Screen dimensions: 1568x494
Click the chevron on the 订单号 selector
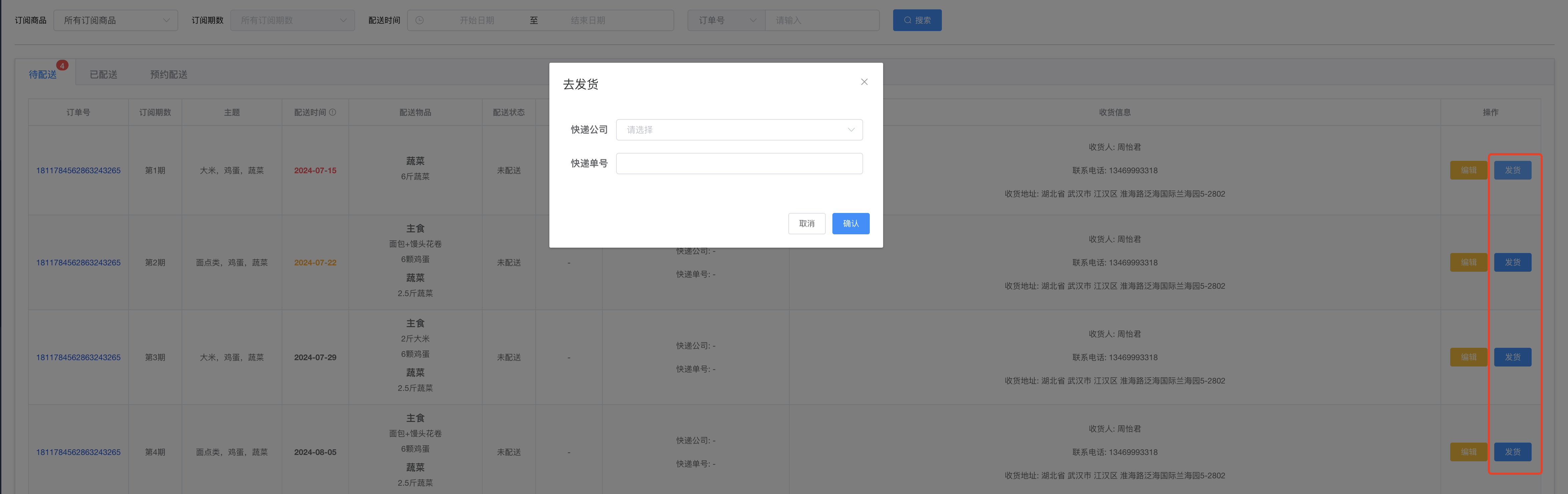[753, 19]
